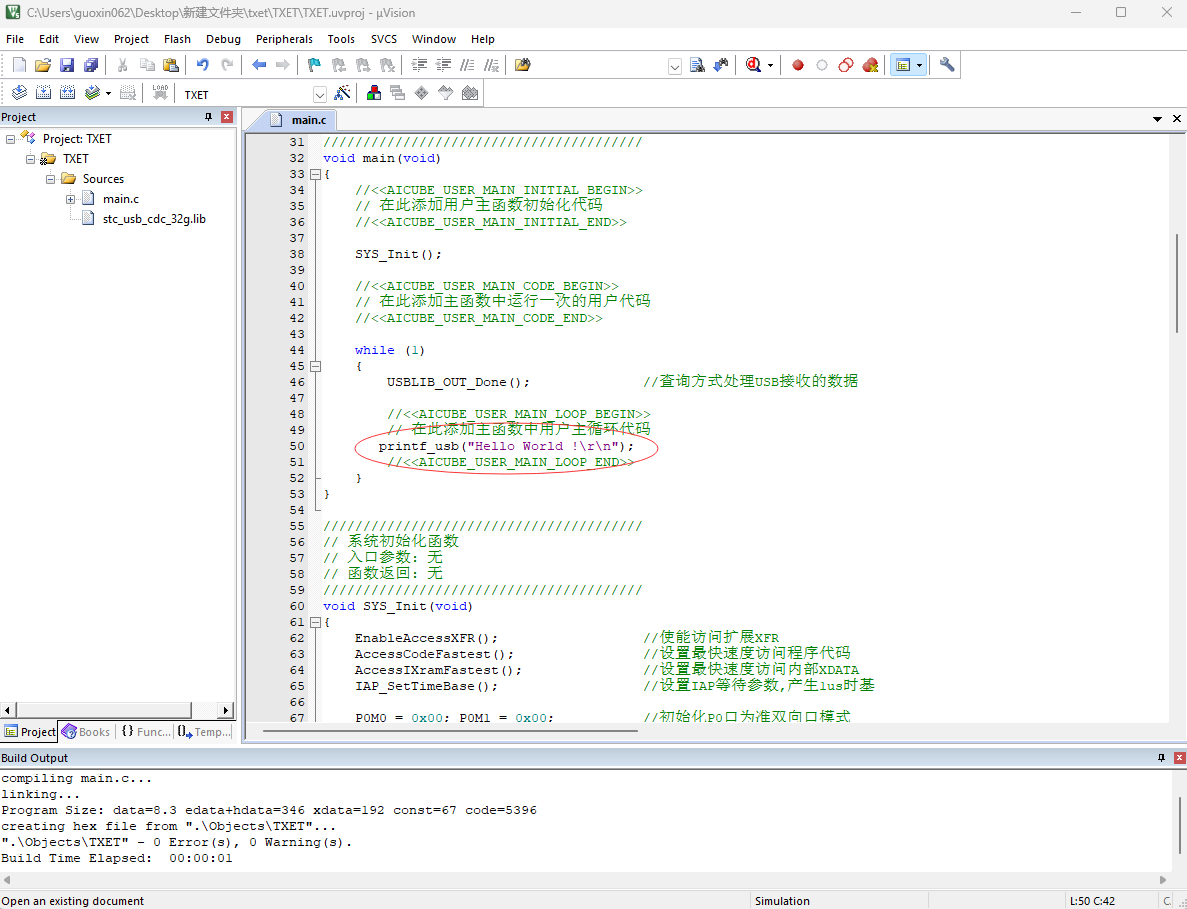Screen dimensions: 1187x909
Task: Open the Batch Build dropdown arrow
Action: (108, 93)
